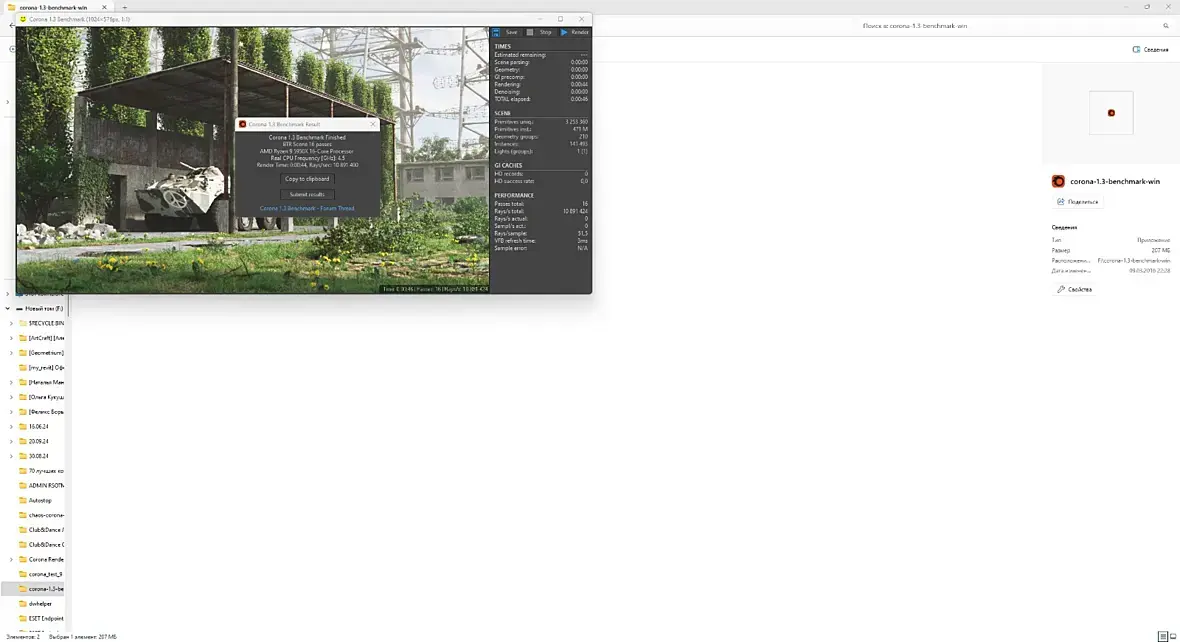Select the chaos-corona folder in tree
1180x642 pixels.
pyautogui.click(x=41, y=515)
